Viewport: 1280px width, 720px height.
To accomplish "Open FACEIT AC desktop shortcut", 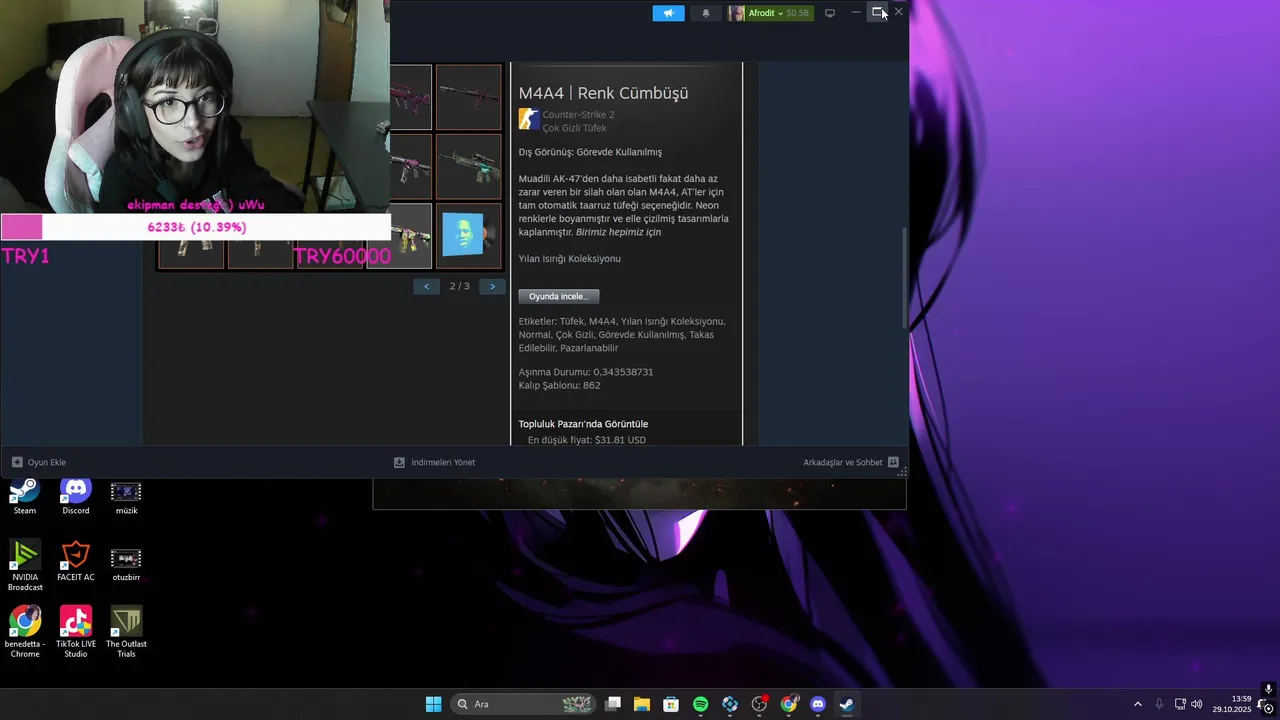I will [76, 562].
